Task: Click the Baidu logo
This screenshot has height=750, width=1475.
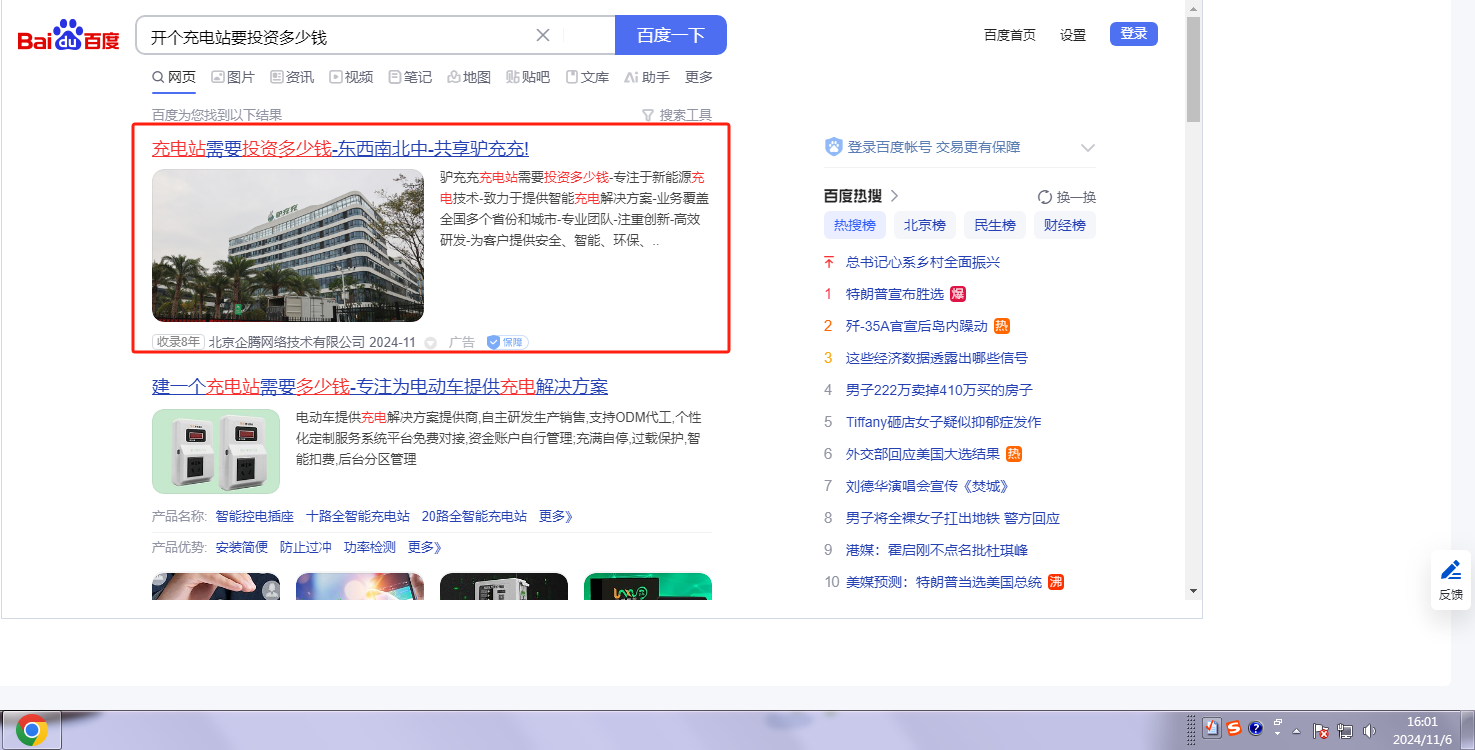Action: [68, 37]
